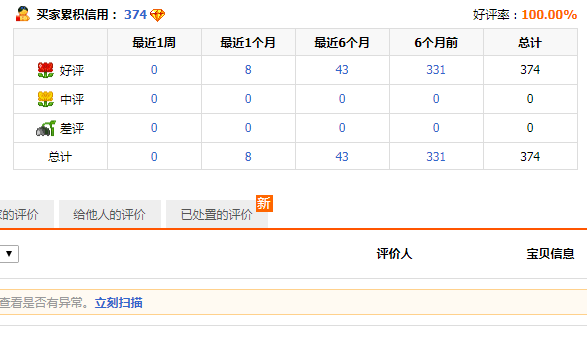
Task: Click the buyer avatar icon
Action: coord(23,14)
